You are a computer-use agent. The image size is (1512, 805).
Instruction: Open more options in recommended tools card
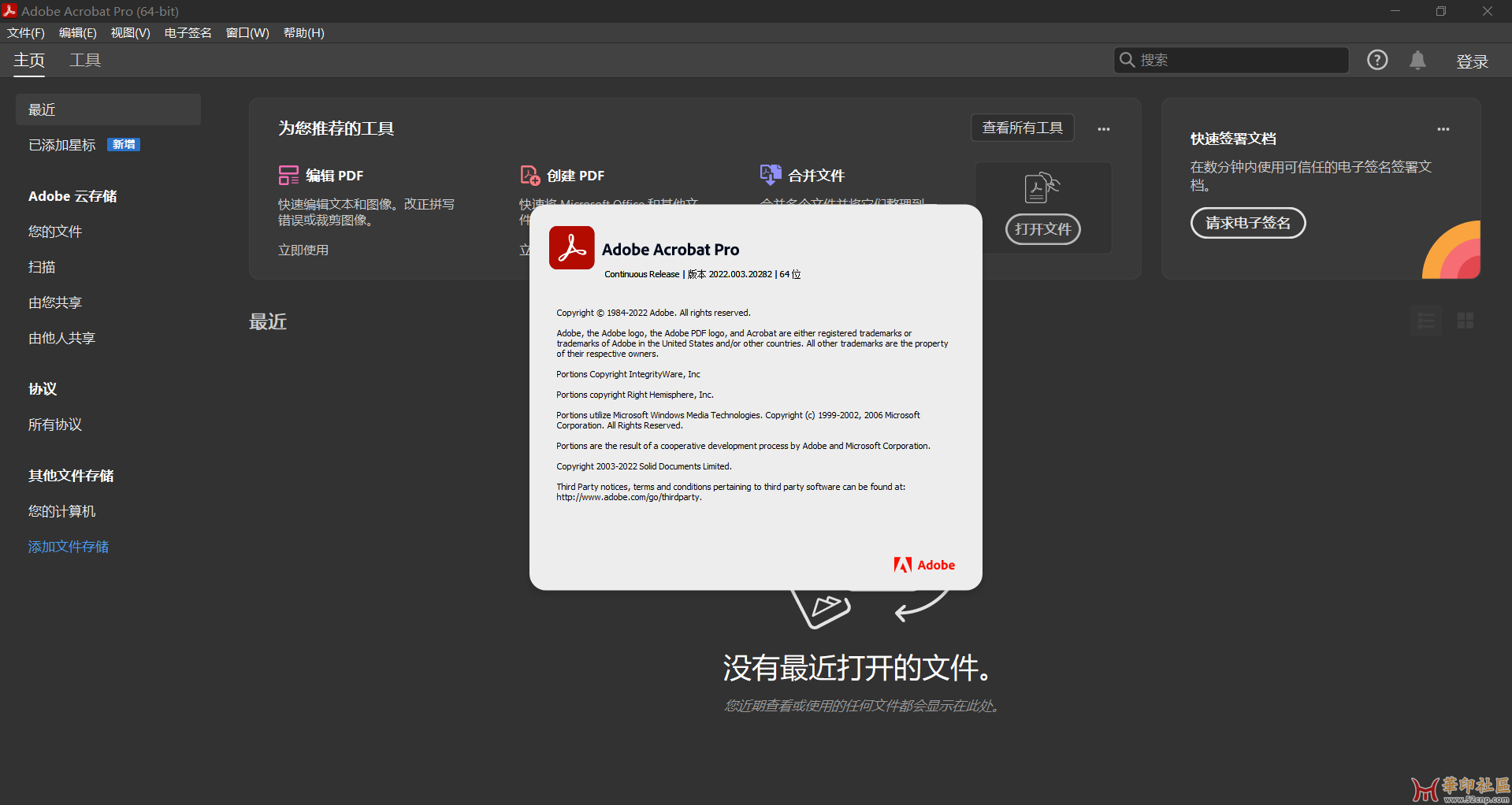point(1104,128)
